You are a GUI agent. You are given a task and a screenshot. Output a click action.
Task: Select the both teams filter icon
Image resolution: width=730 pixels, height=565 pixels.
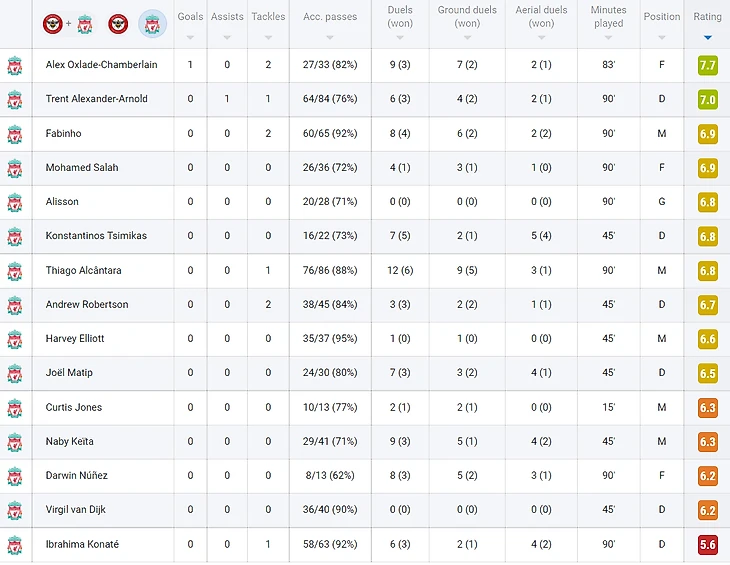pyautogui.click(x=67, y=23)
